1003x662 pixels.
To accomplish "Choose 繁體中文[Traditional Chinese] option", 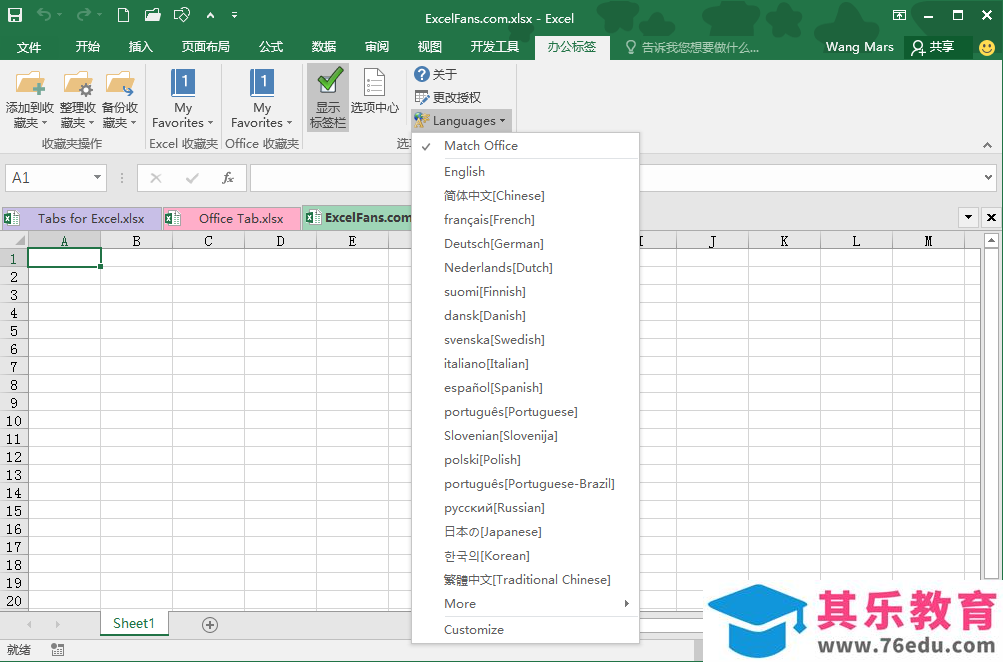I will point(525,579).
